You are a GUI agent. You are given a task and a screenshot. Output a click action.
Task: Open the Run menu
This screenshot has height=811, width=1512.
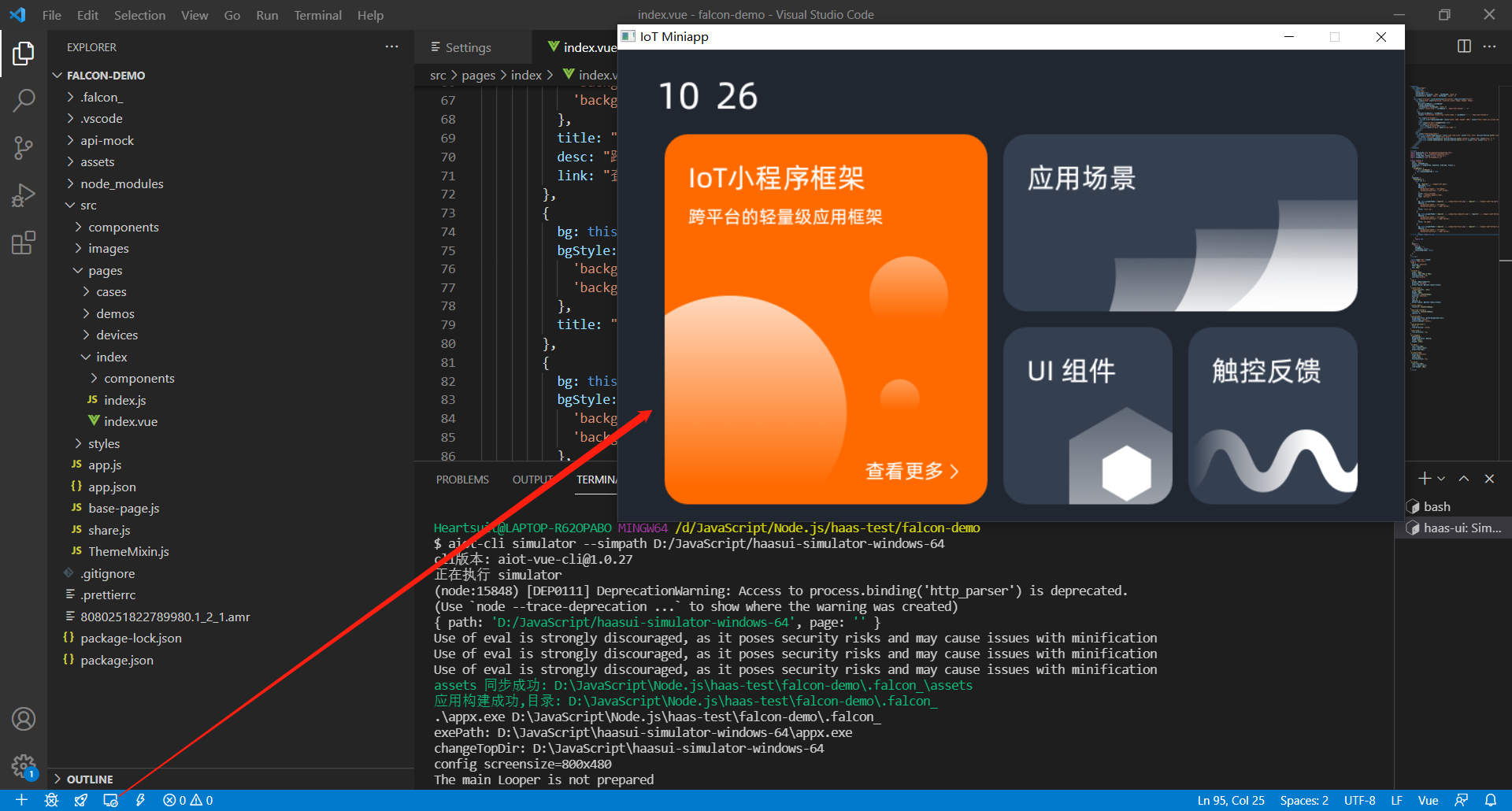pos(267,15)
